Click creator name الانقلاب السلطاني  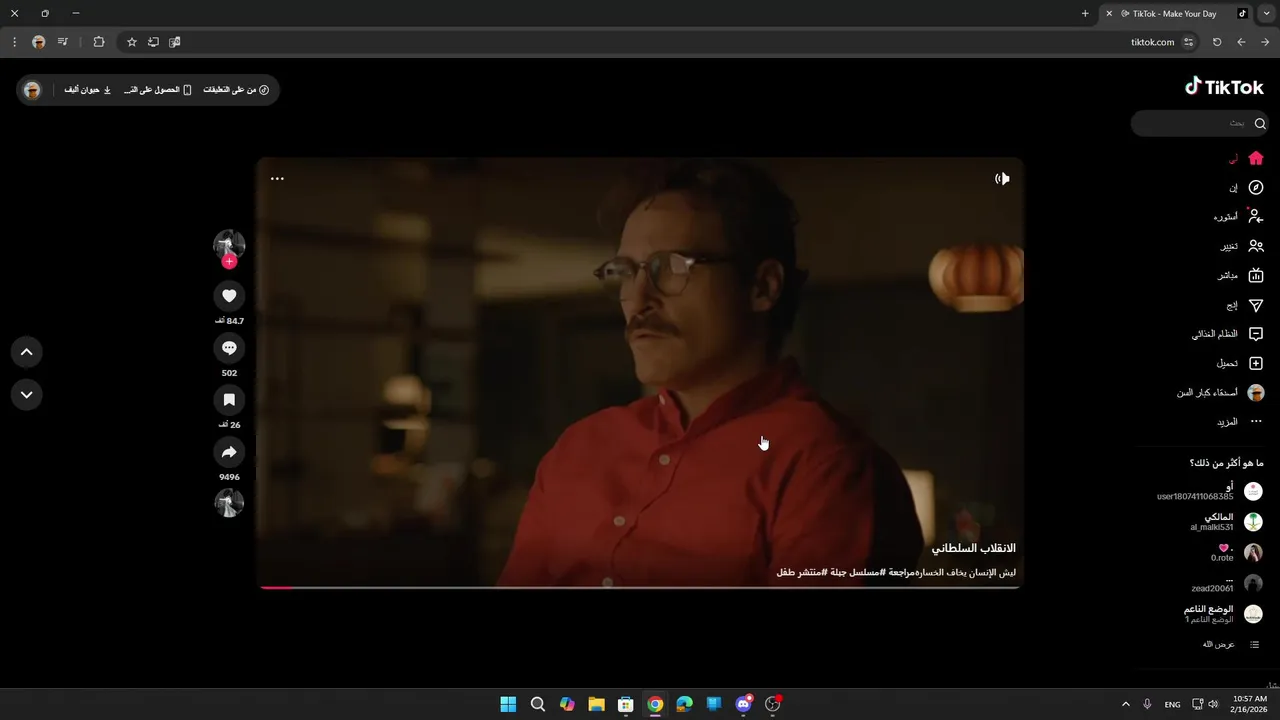coord(973,548)
